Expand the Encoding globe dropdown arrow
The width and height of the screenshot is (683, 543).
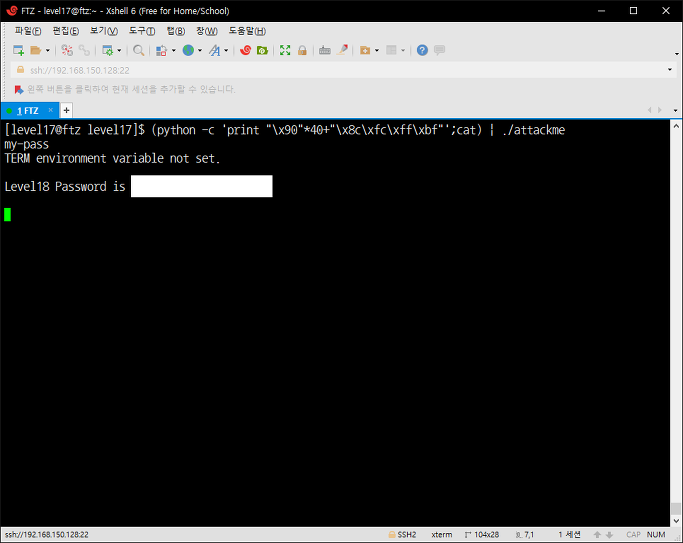click(200, 51)
